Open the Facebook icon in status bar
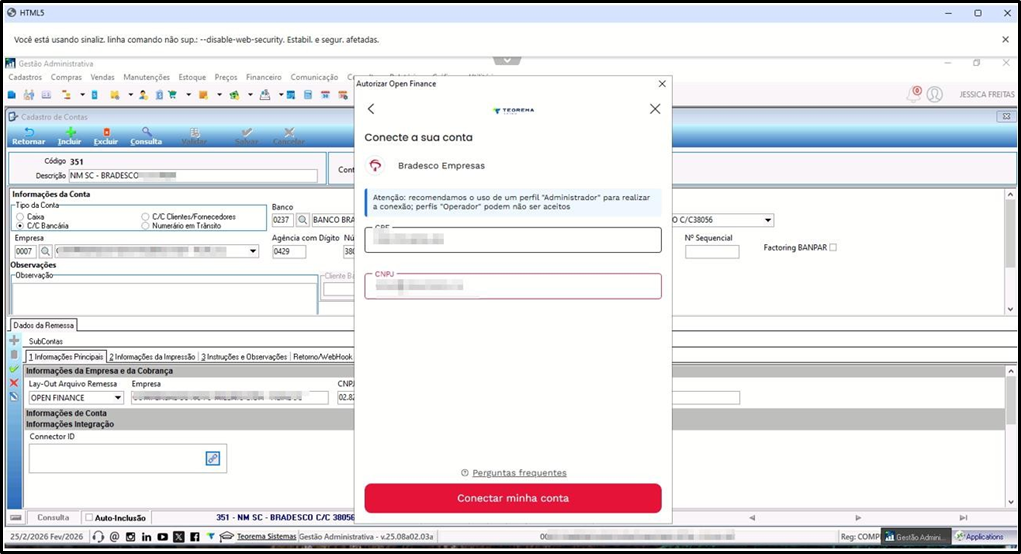The image size is (1021, 554). coord(195,537)
